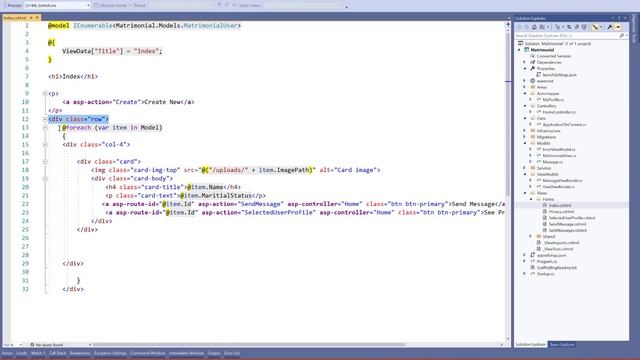
Task: Switch to the Output tab
Action: click(214, 353)
